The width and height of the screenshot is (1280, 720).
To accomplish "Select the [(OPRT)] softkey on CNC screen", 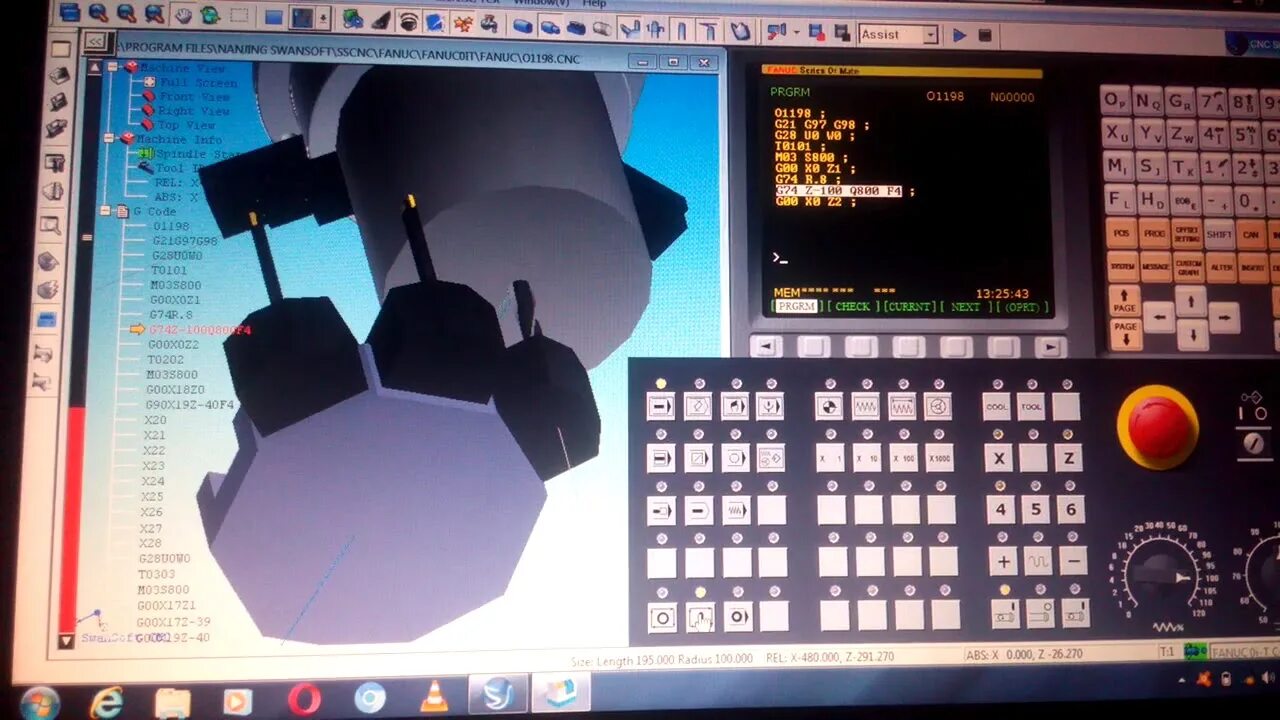I will [1022, 307].
